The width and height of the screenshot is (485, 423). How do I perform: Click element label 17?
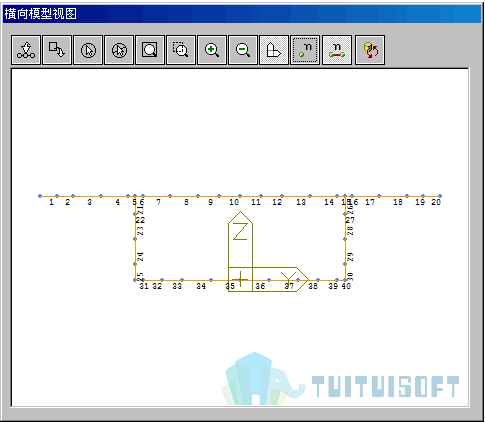pyautogui.click(x=370, y=202)
